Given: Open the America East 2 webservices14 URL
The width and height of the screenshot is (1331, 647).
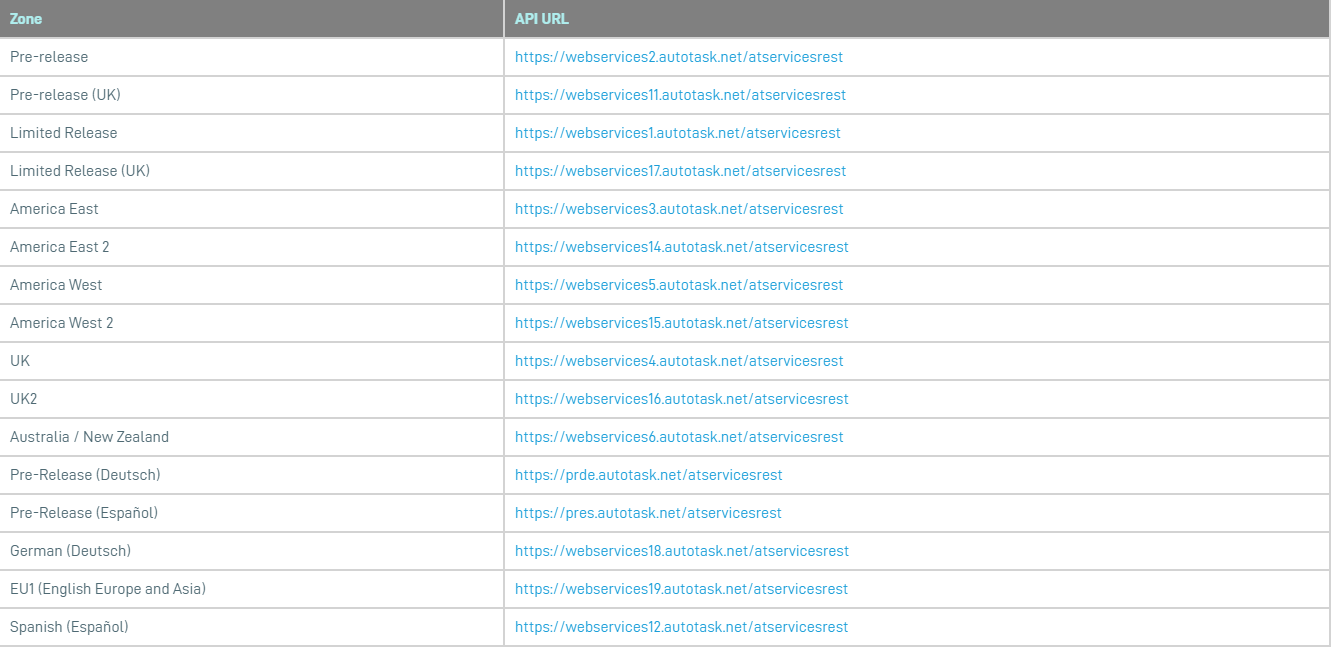Looking at the screenshot, I should (x=681, y=247).
